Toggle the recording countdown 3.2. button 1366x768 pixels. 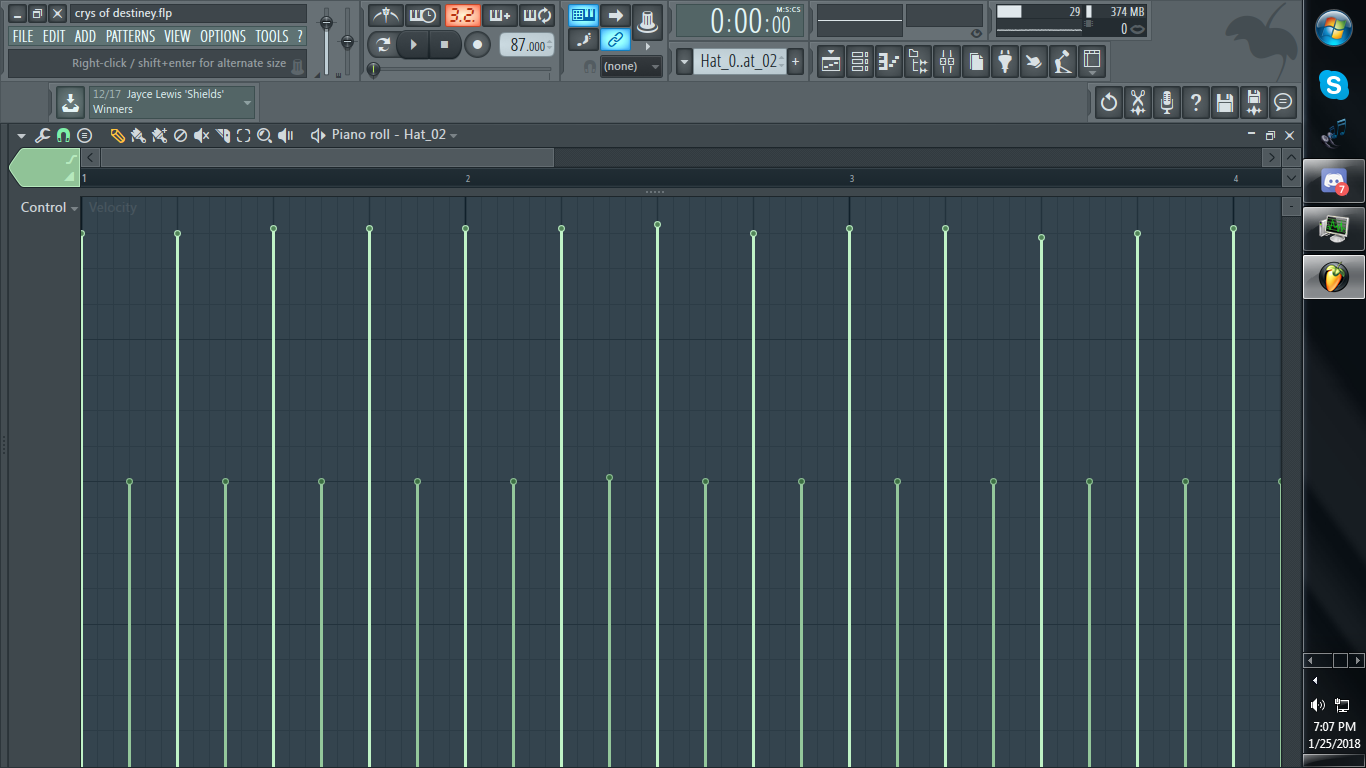pyautogui.click(x=462, y=15)
